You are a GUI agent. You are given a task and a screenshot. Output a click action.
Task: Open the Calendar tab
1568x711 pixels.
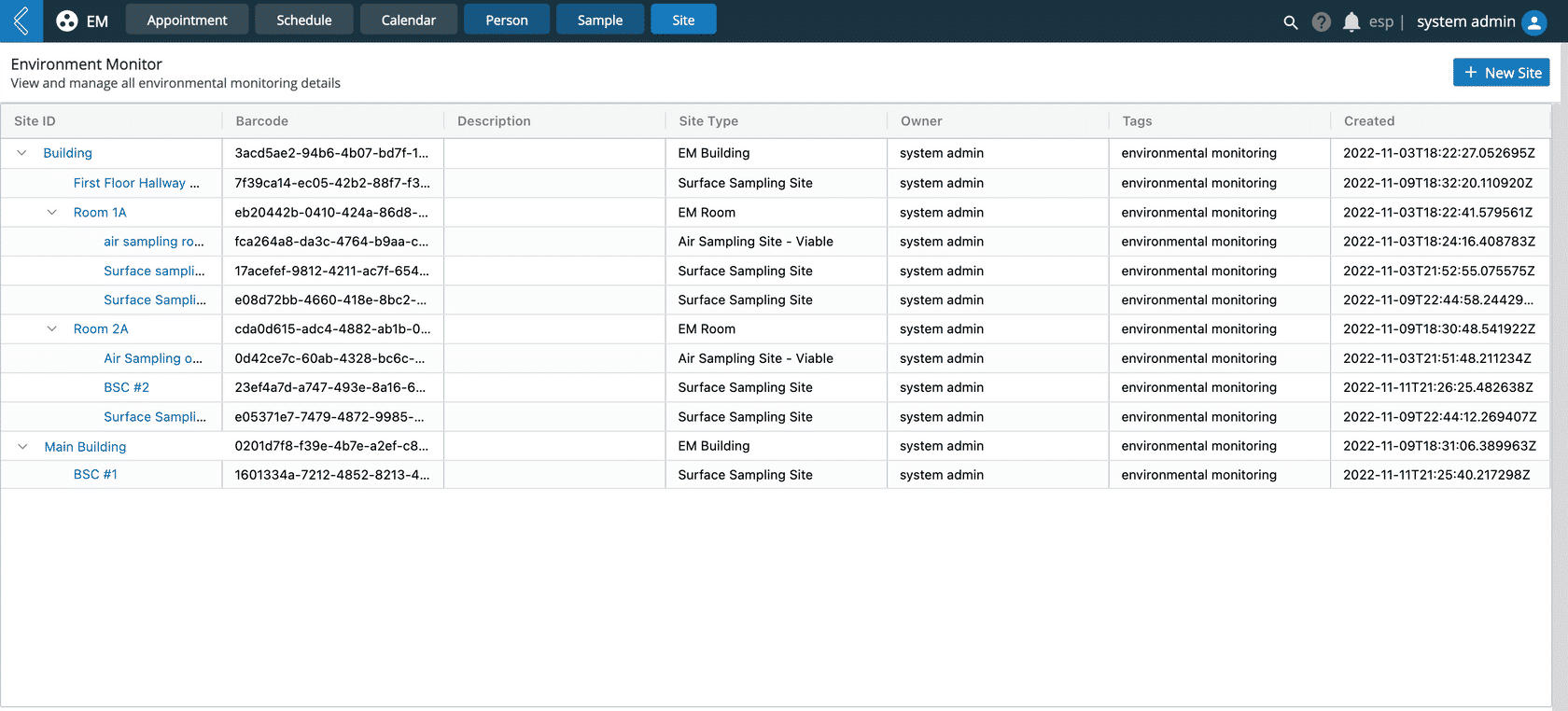(409, 20)
